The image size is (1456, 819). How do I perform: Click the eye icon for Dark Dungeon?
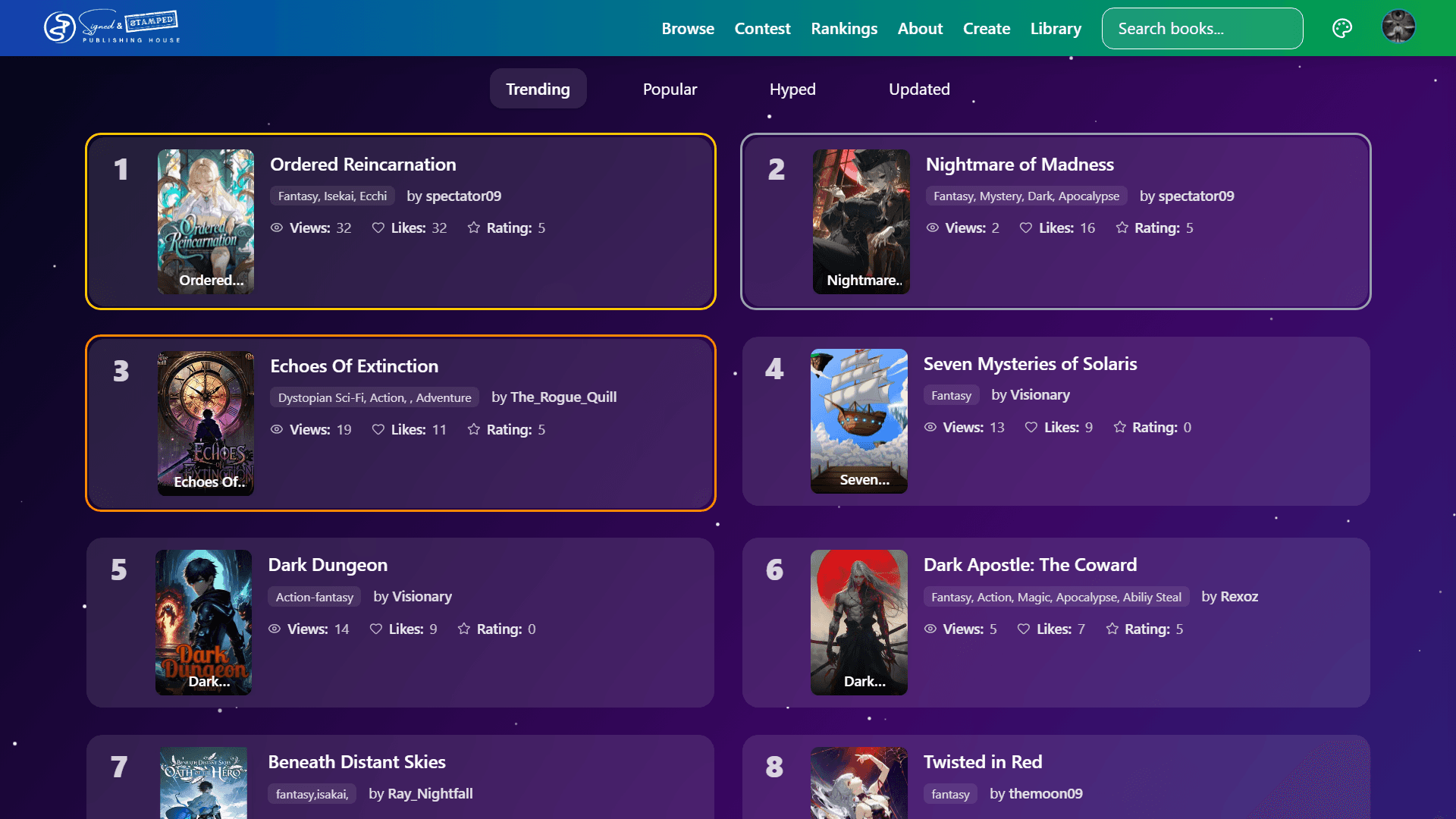pyautogui.click(x=275, y=629)
